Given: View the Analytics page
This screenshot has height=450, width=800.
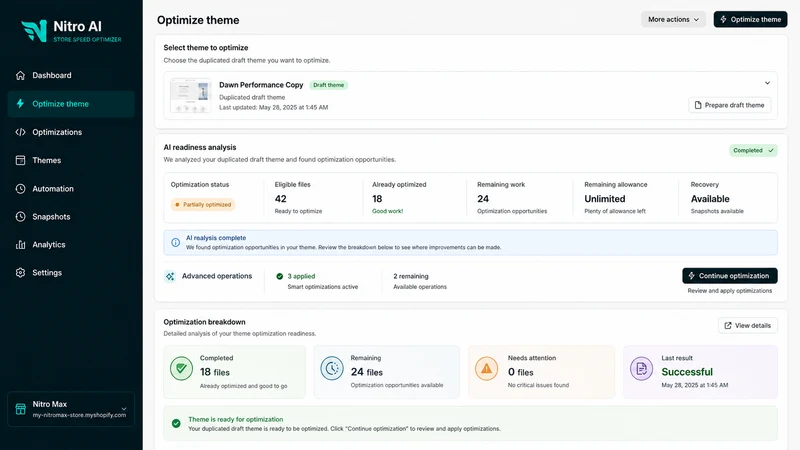Looking at the screenshot, I should 71,245.
